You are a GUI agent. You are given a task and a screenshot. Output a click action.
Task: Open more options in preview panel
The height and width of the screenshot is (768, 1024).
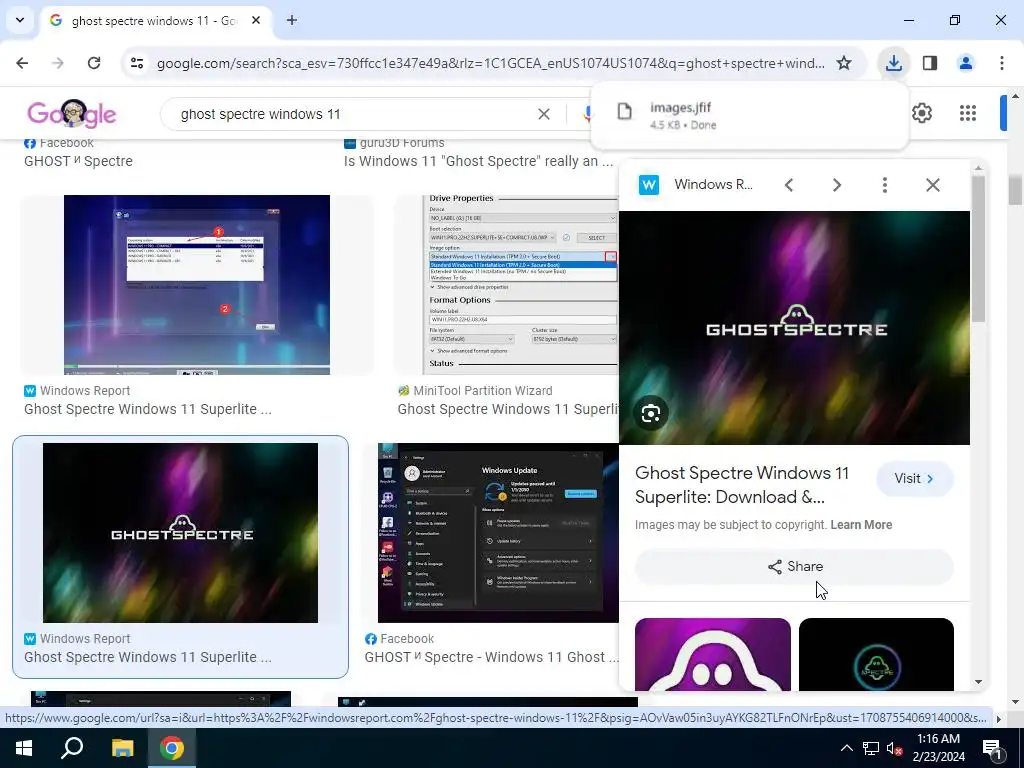coord(885,185)
